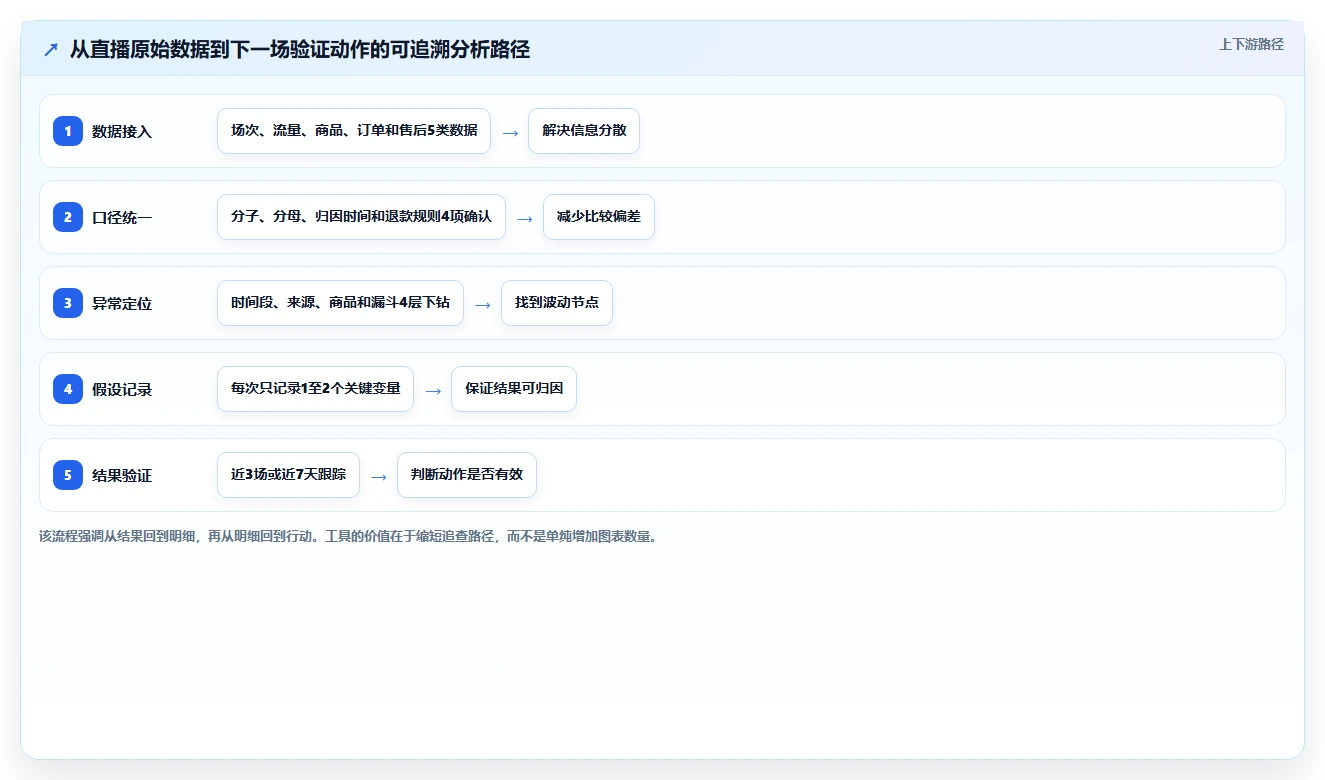Select the 异常定位 step label
This screenshot has width=1325, height=780.
pos(122,303)
